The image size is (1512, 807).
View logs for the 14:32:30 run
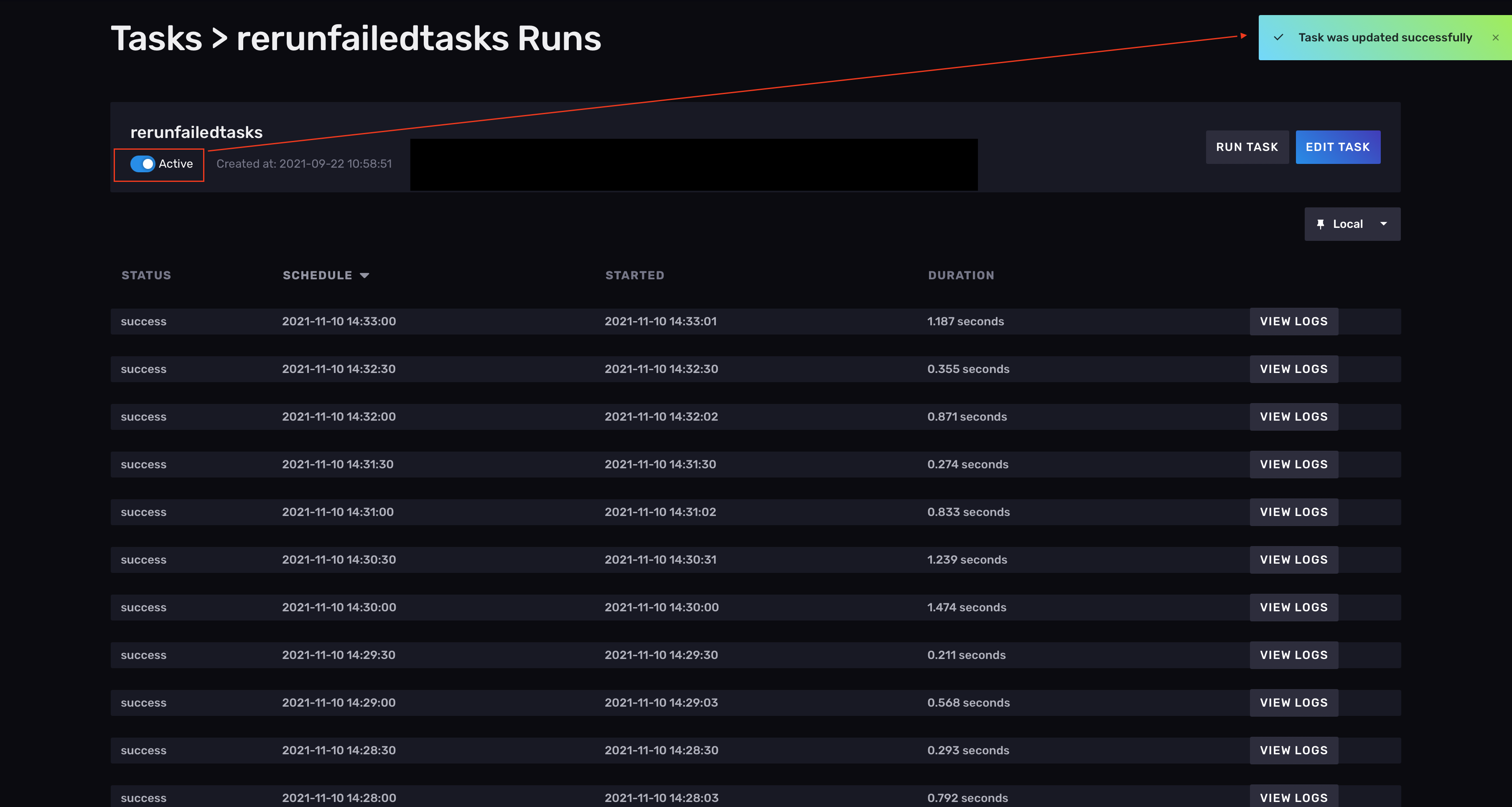1294,369
